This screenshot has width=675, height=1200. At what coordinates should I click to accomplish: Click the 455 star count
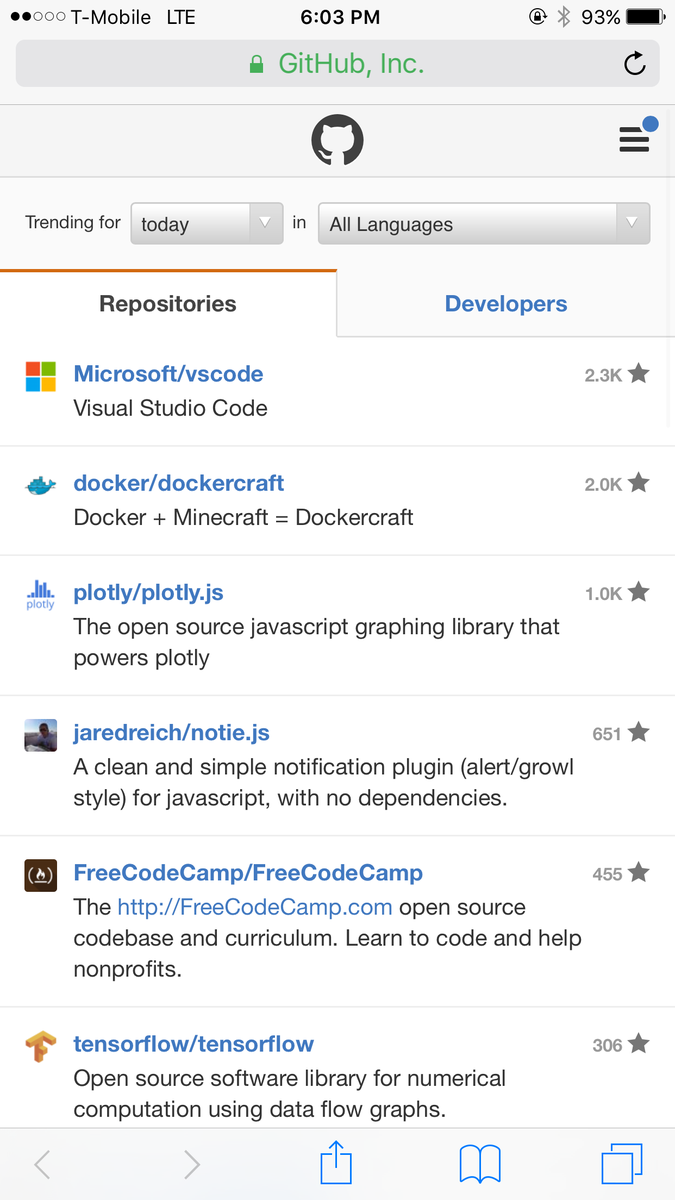tap(607, 873)
